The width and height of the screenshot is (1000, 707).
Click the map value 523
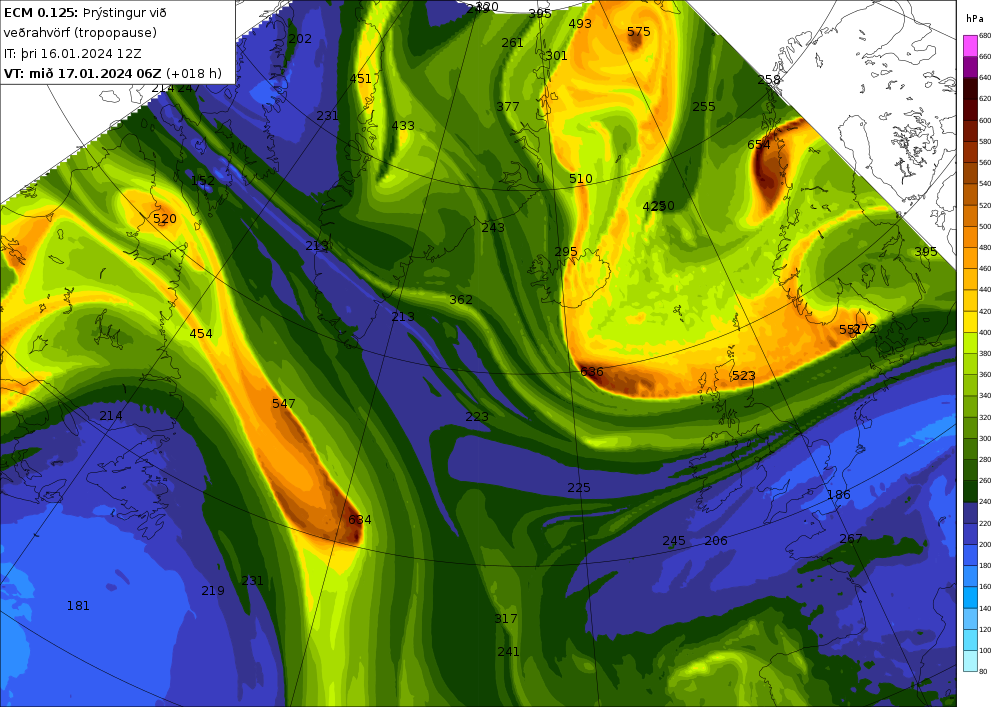pos(744,376)
